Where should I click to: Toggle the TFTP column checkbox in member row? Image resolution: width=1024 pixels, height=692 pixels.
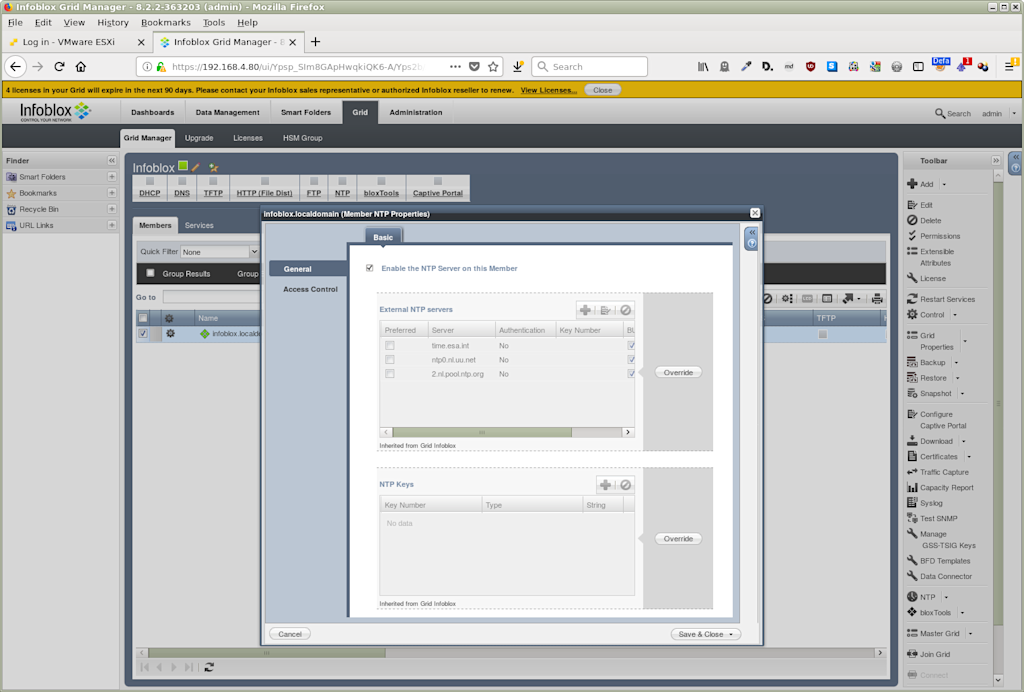pyautogui.click(x=823, y=334)
